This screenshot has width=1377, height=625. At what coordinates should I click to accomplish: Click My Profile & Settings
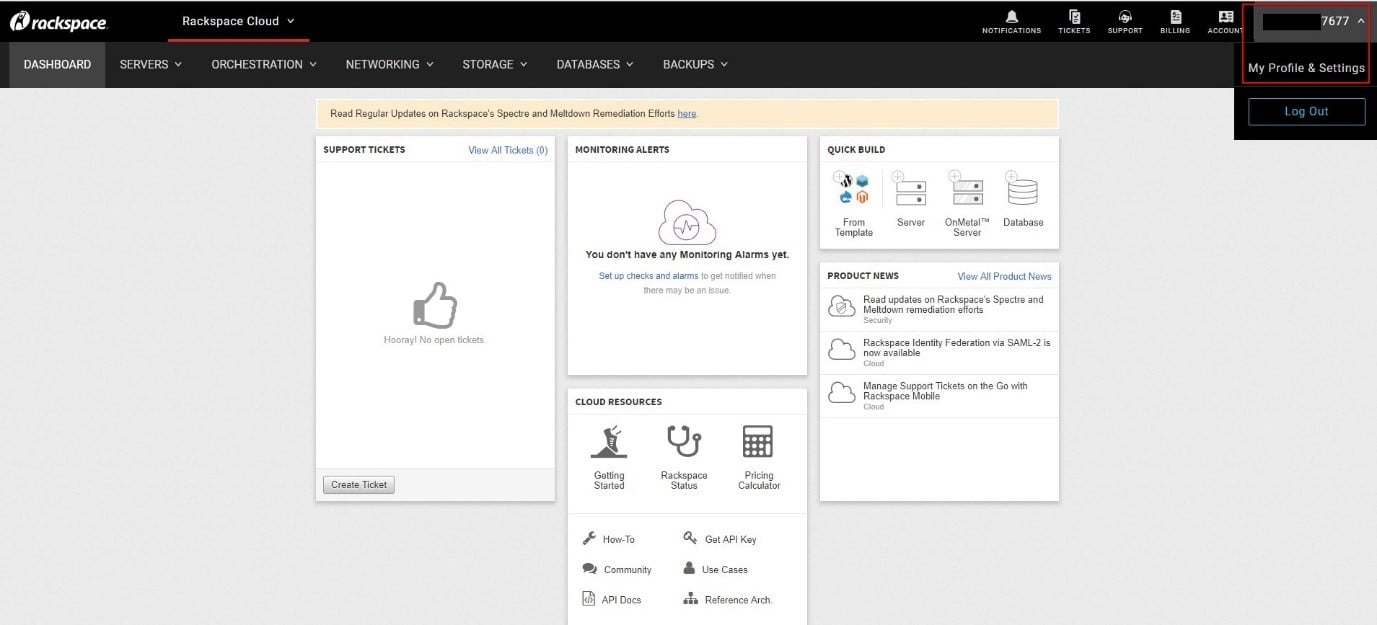click(x=1305, y=68)
